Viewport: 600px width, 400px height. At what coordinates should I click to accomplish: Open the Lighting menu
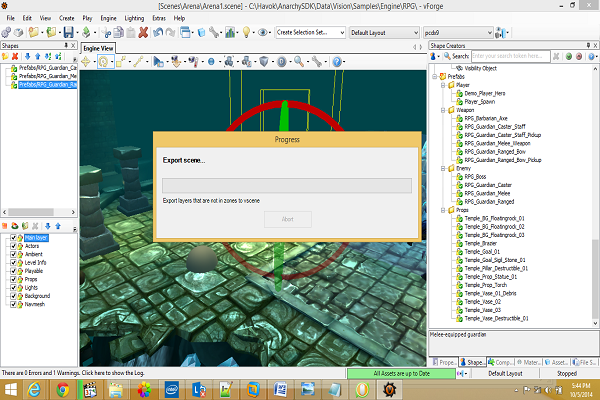(x=134, y=18)
